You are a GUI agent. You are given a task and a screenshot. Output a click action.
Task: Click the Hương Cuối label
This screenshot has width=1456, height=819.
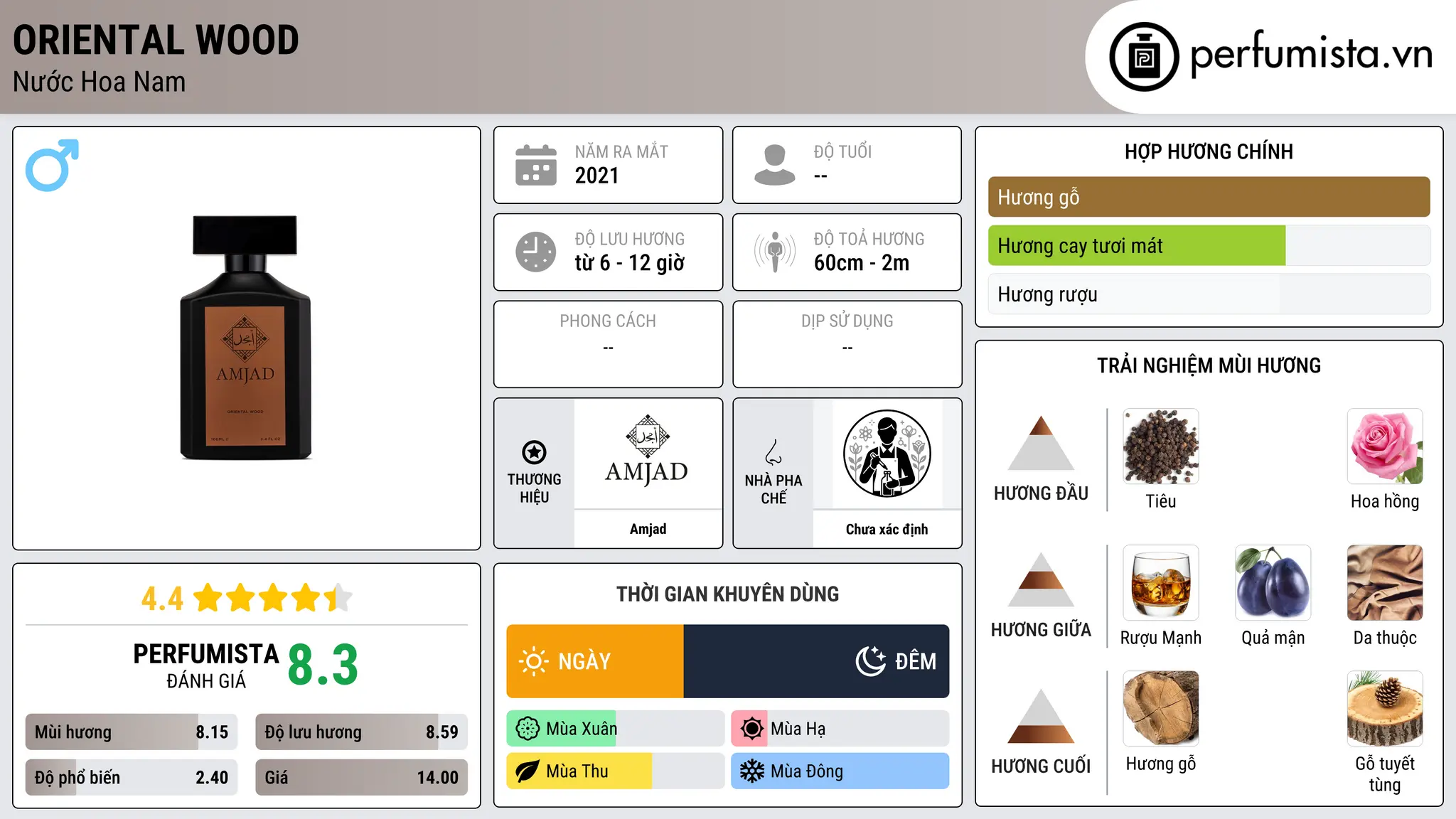[1041, 766]
